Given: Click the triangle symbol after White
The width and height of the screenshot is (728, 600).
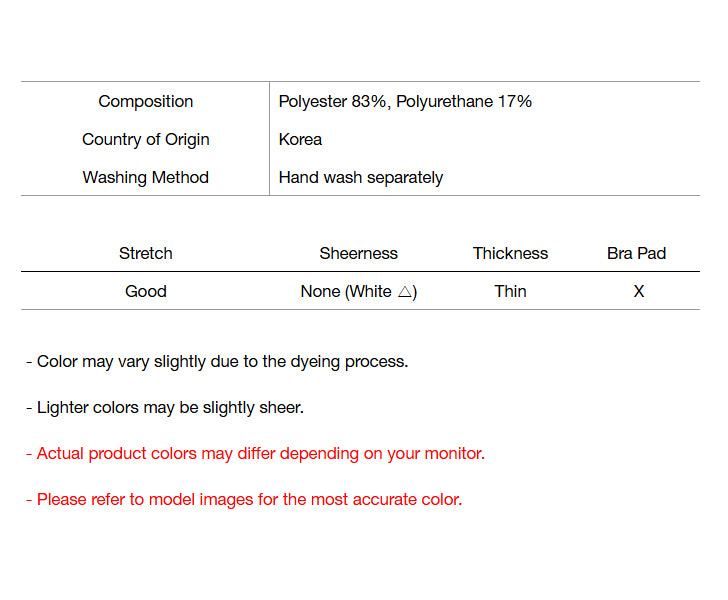Looking at the screenshot, I should pyautogui.click(x=404, y=292).
